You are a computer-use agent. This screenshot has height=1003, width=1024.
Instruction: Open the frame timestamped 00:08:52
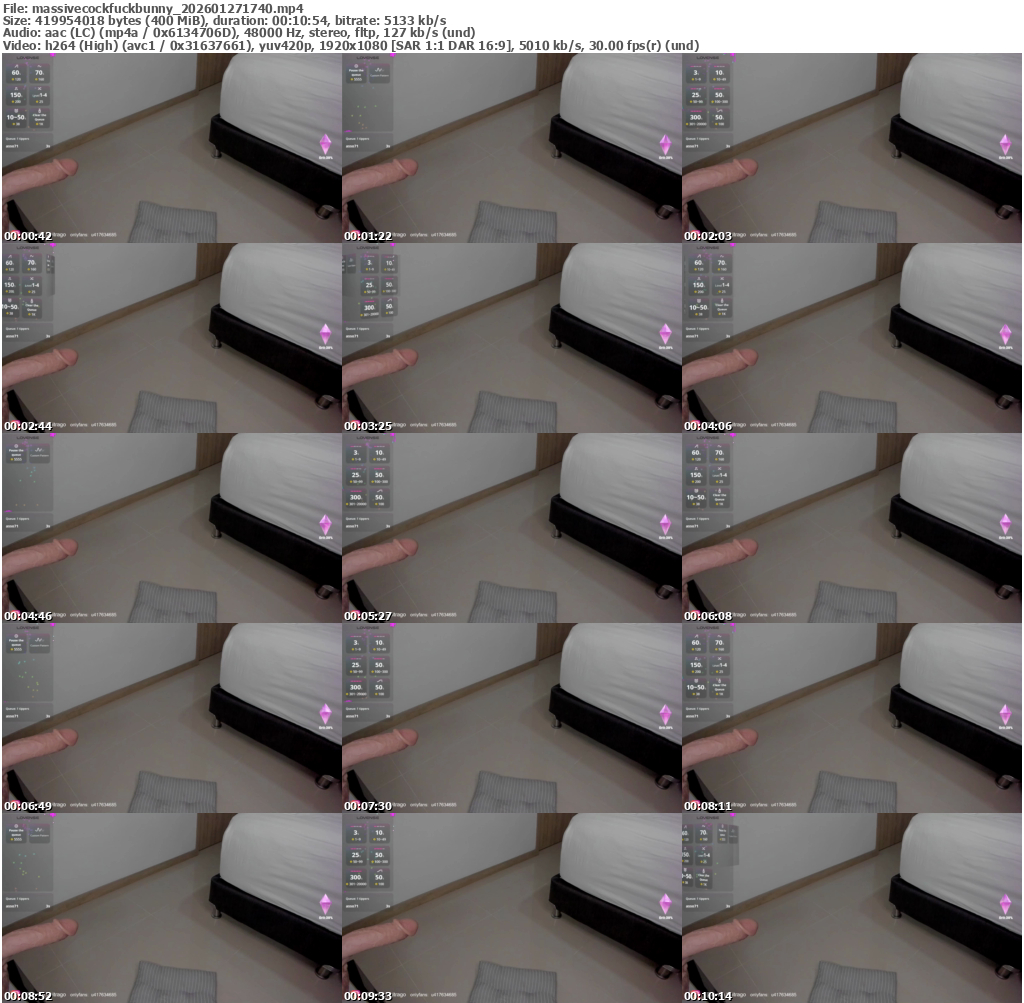[x=171, y=908]
